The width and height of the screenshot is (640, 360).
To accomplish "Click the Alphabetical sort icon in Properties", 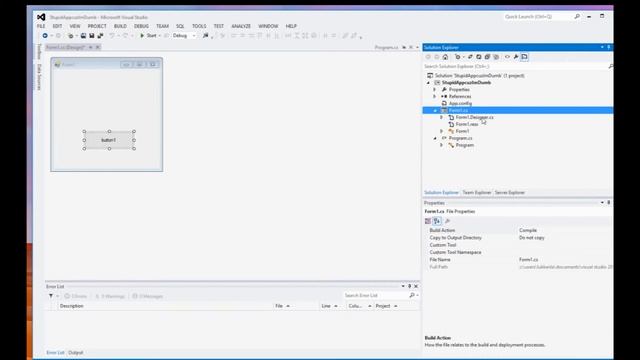I will pos(437,221).
